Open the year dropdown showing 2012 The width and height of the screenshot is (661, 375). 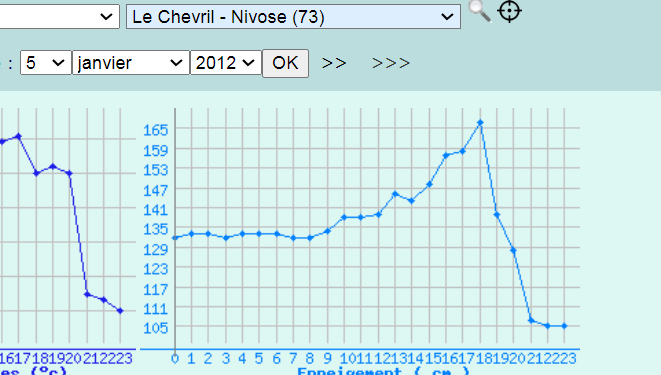(x=226, y=63)
